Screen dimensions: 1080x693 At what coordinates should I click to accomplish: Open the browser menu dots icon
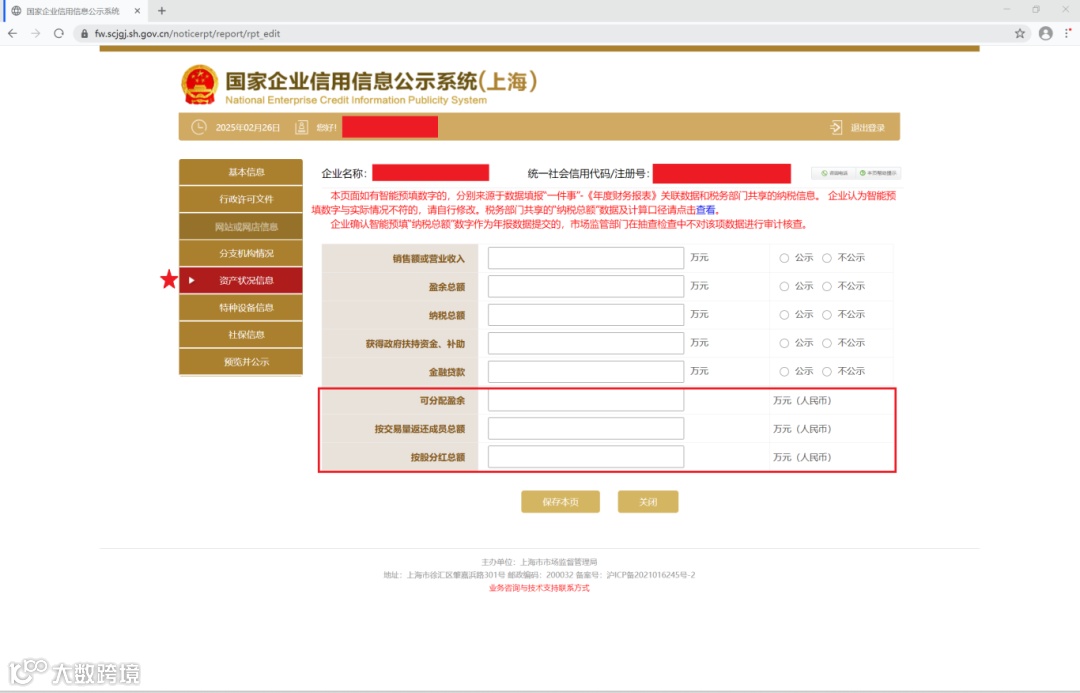pyautogui.click(x=1068, y=33)
